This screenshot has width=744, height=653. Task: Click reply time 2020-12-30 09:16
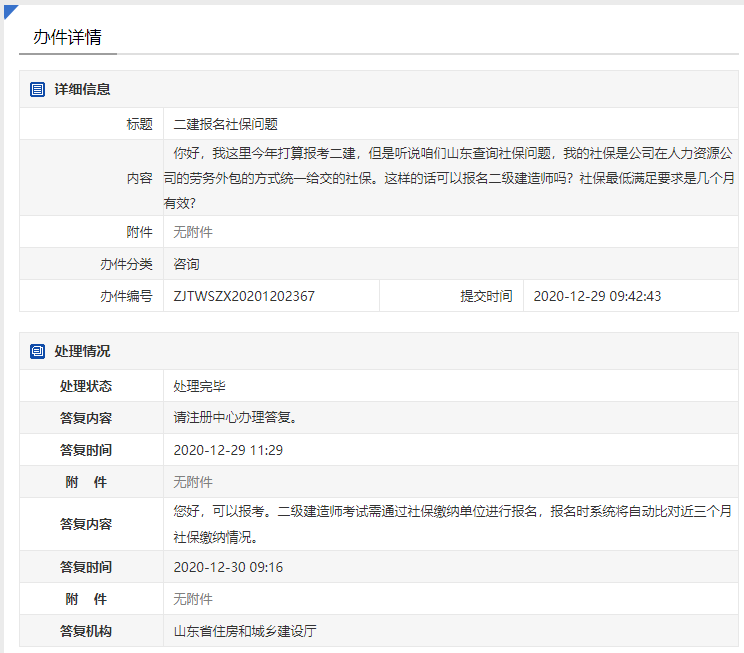coord(228,567)
